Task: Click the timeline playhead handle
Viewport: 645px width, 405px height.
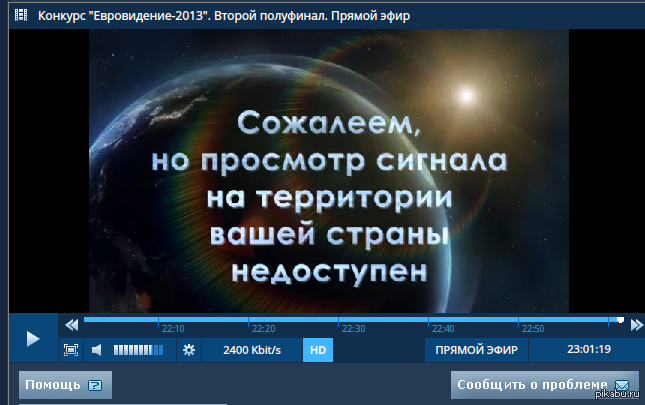Action: click(x=620, y=320)
